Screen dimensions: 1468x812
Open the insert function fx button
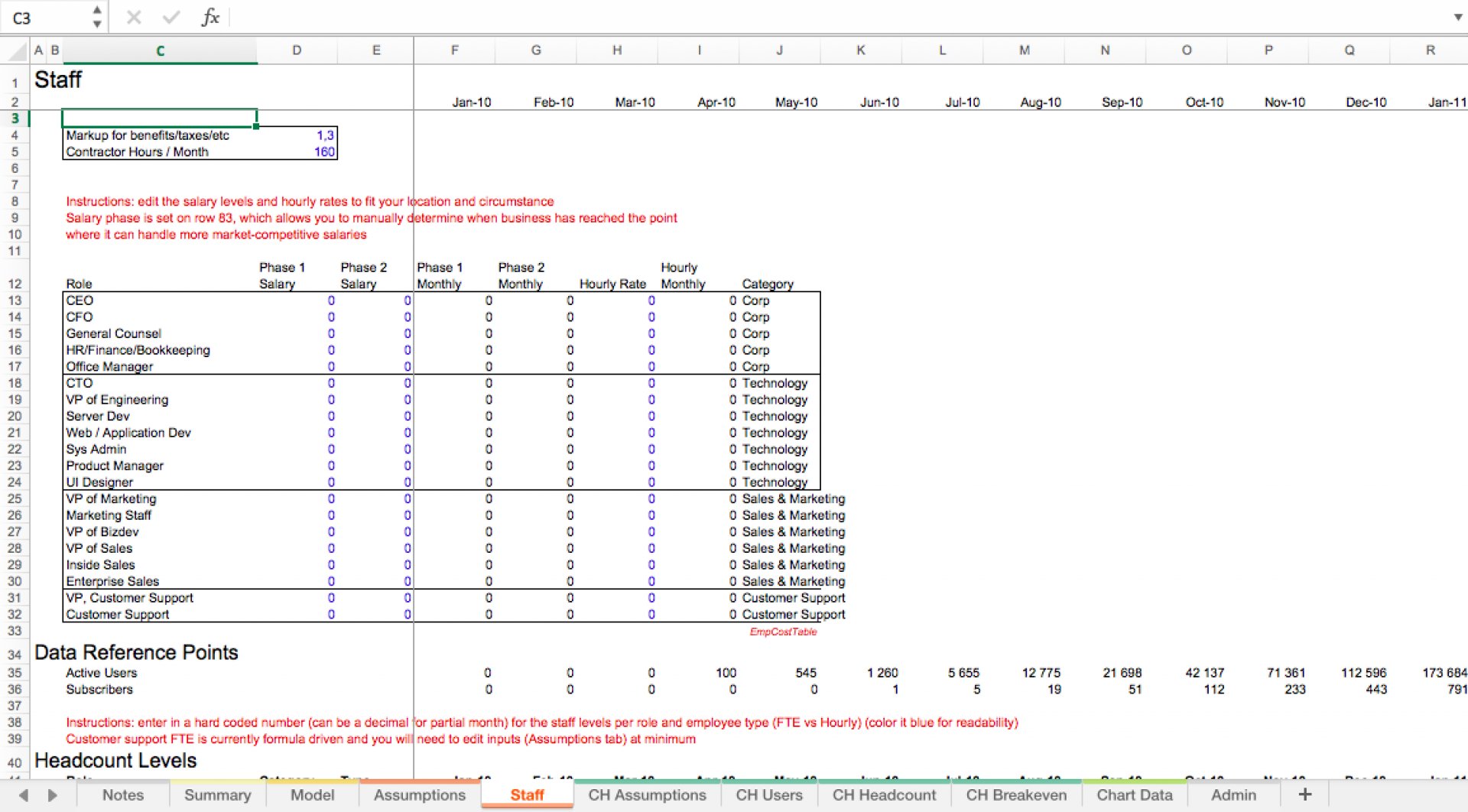pos(210,17)
